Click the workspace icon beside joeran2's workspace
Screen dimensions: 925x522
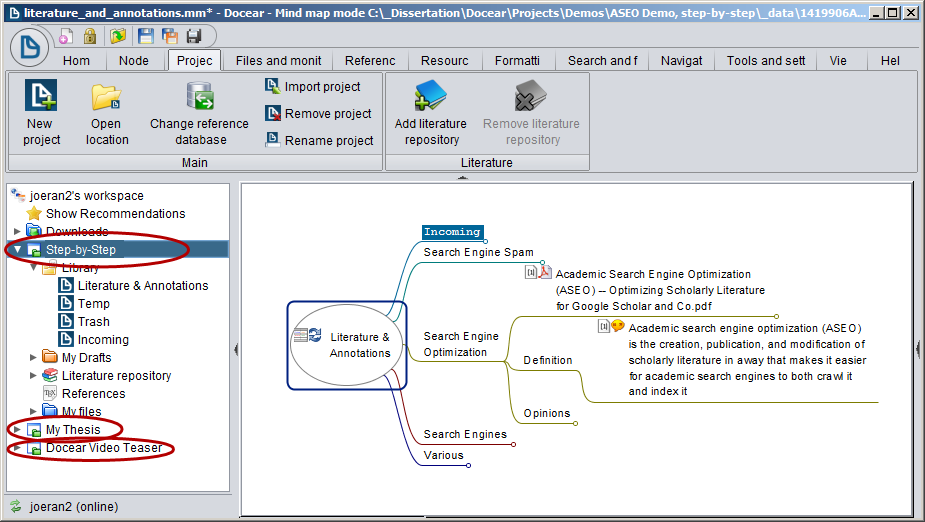[x=18, y=195]
